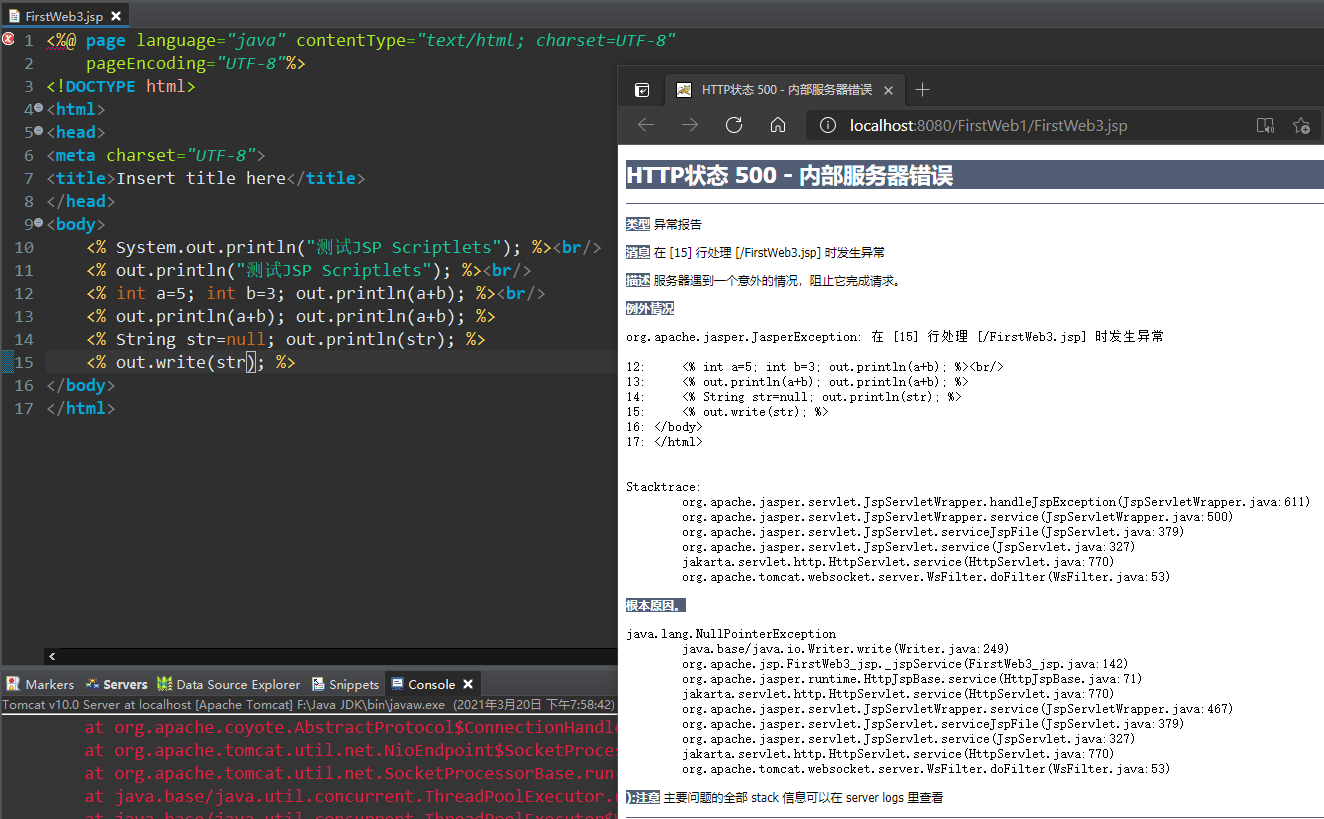The height and width of the screenshot is (819, 1324).
Task: Add this page to favorites
Action: 1301,126
